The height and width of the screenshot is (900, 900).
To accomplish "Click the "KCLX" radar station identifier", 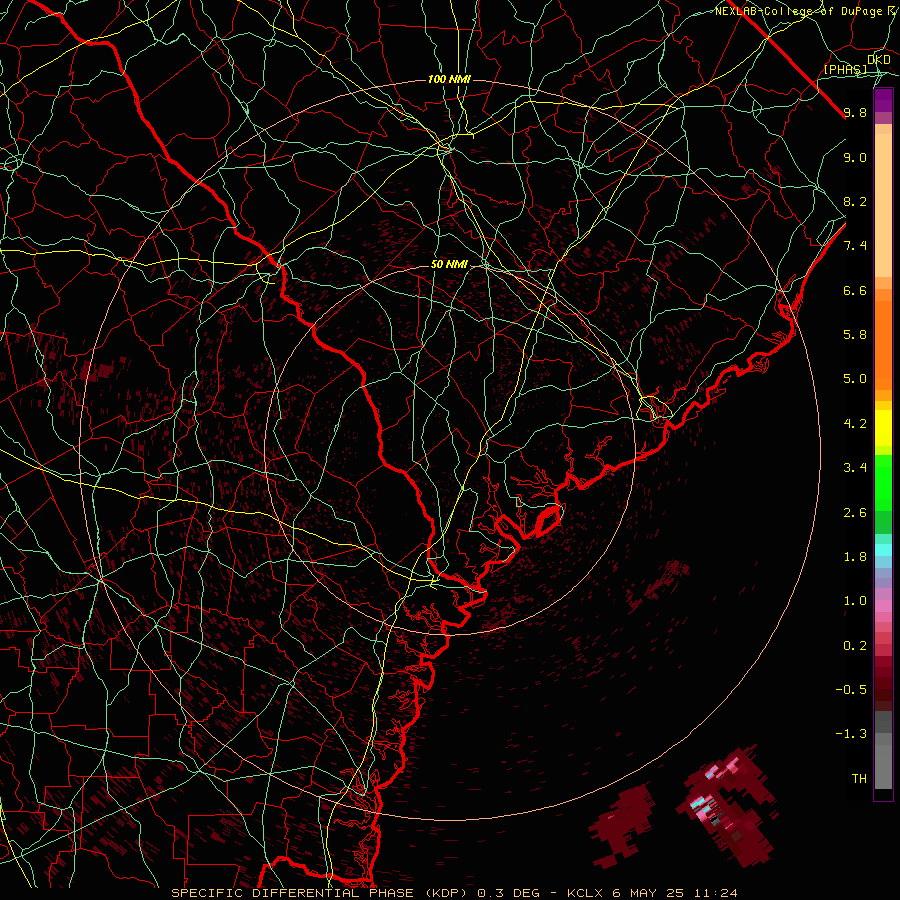I will tap(586, 893).
